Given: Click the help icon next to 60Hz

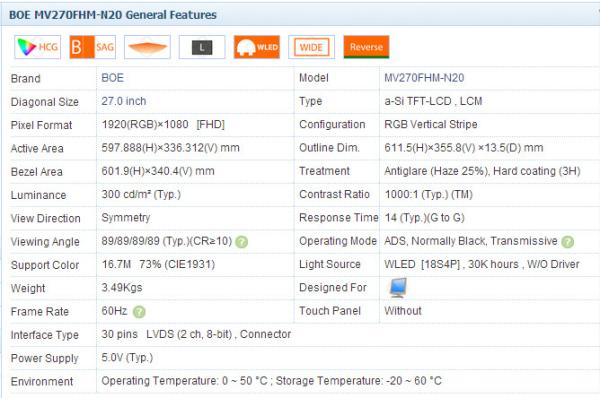Looking at the screenshot, I should (x=139, y=312).
